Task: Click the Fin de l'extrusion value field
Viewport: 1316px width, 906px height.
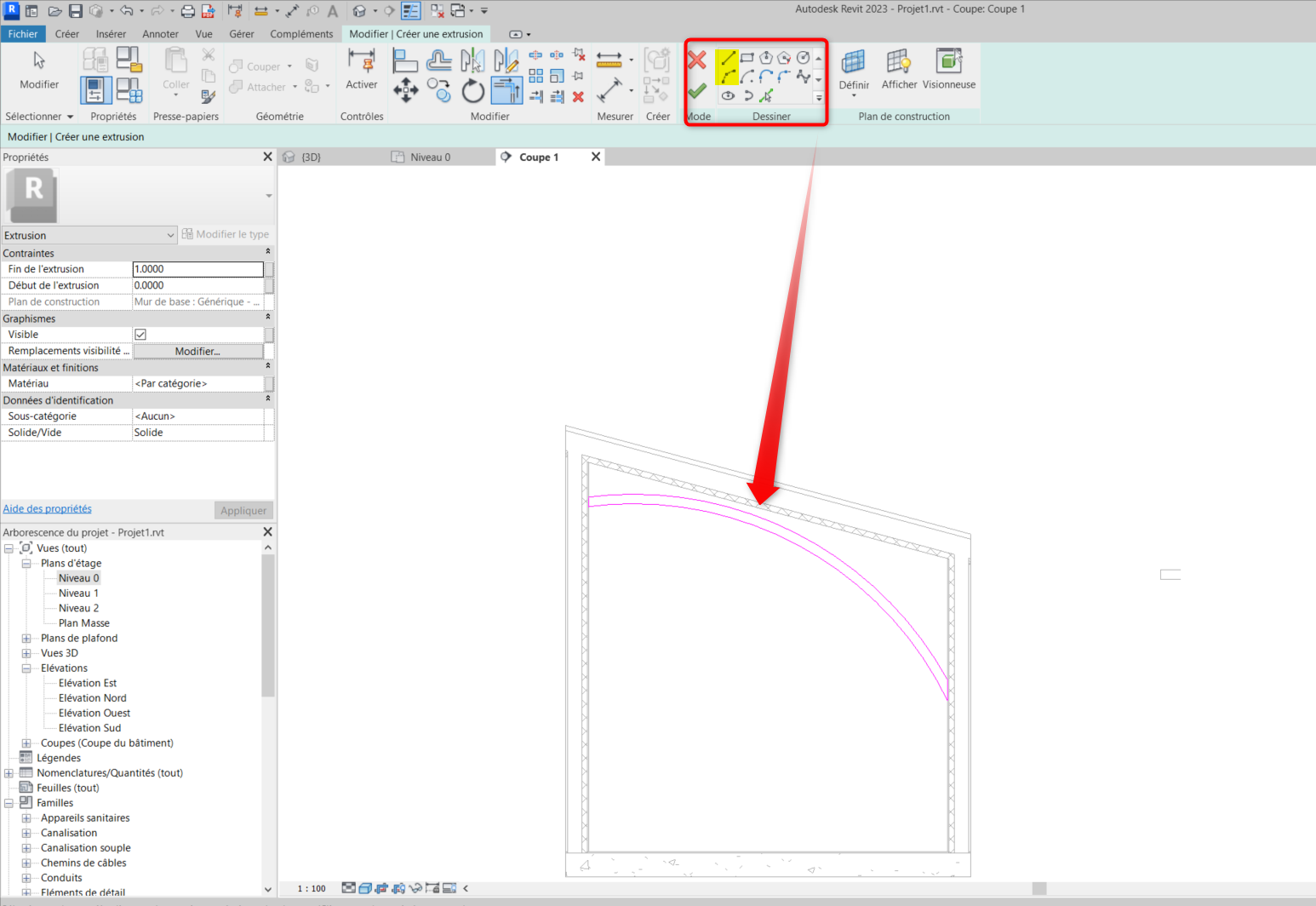Action: click(x=197, y=269)
